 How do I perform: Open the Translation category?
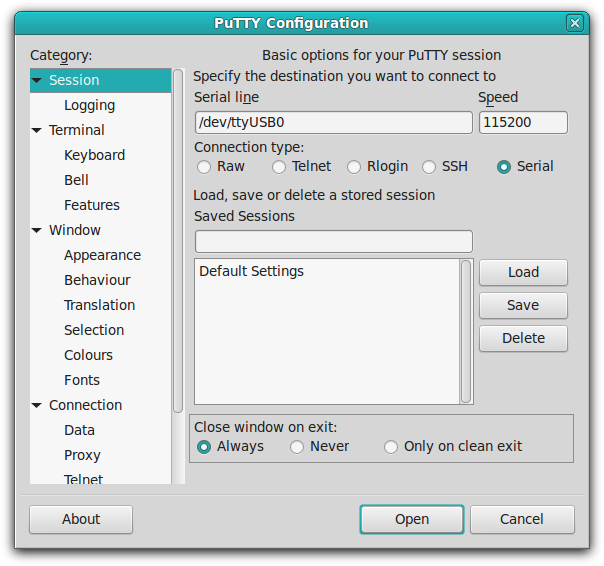point(101,305)
